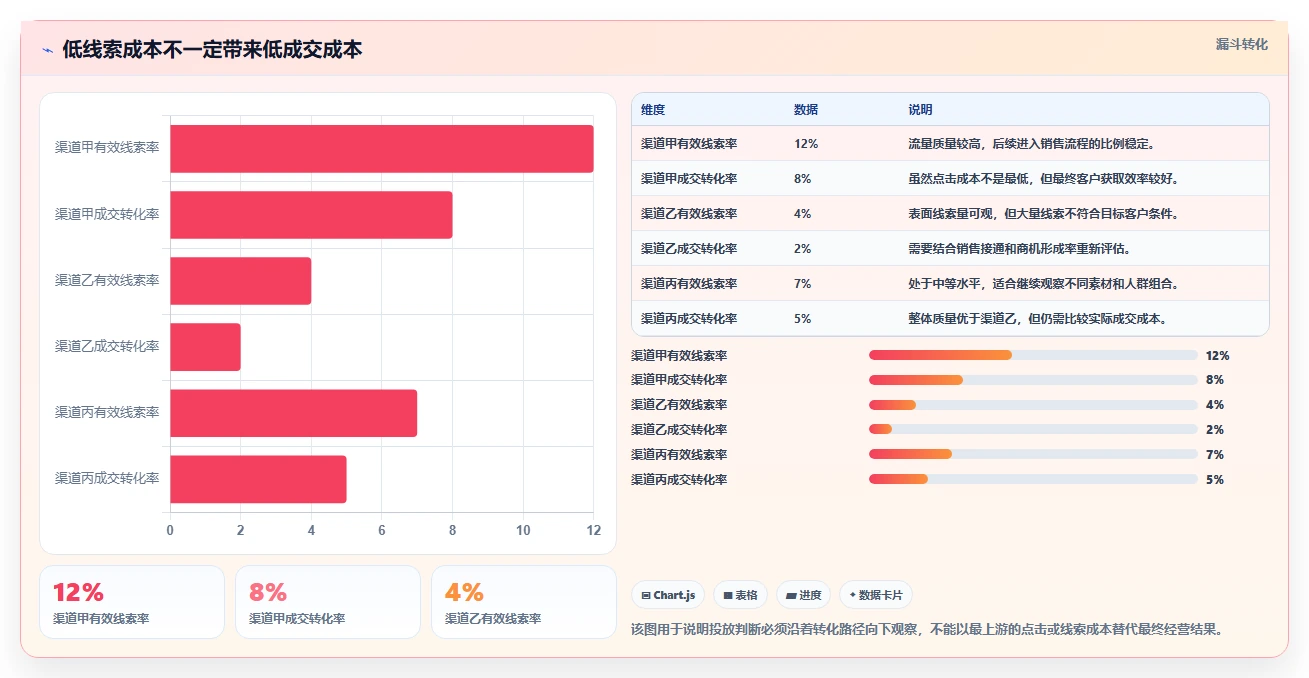Image resolution: width=1309 pixels, height=678 pixels.
Task: Click the description 表面线索量可观，但大量线索不符合目标客户条件
Action: [1043, 214]
